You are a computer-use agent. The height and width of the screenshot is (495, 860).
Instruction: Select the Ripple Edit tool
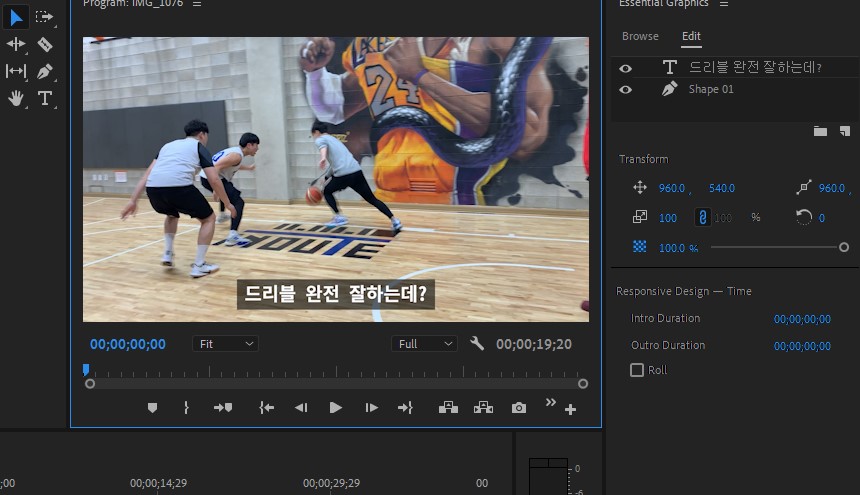[15, 44]
